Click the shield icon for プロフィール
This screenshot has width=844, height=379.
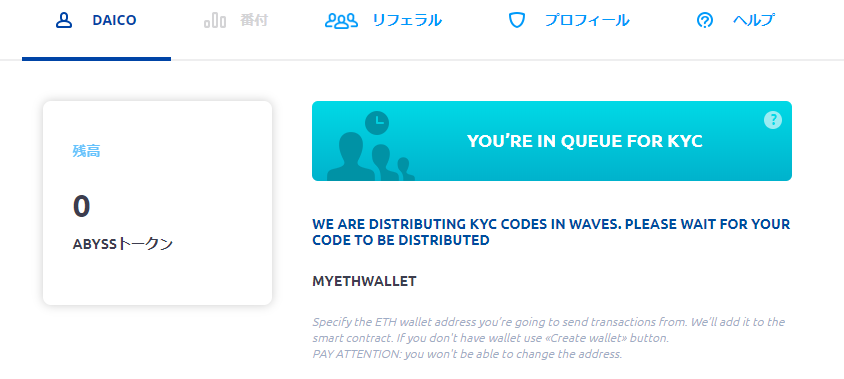(x=517, y=20)
